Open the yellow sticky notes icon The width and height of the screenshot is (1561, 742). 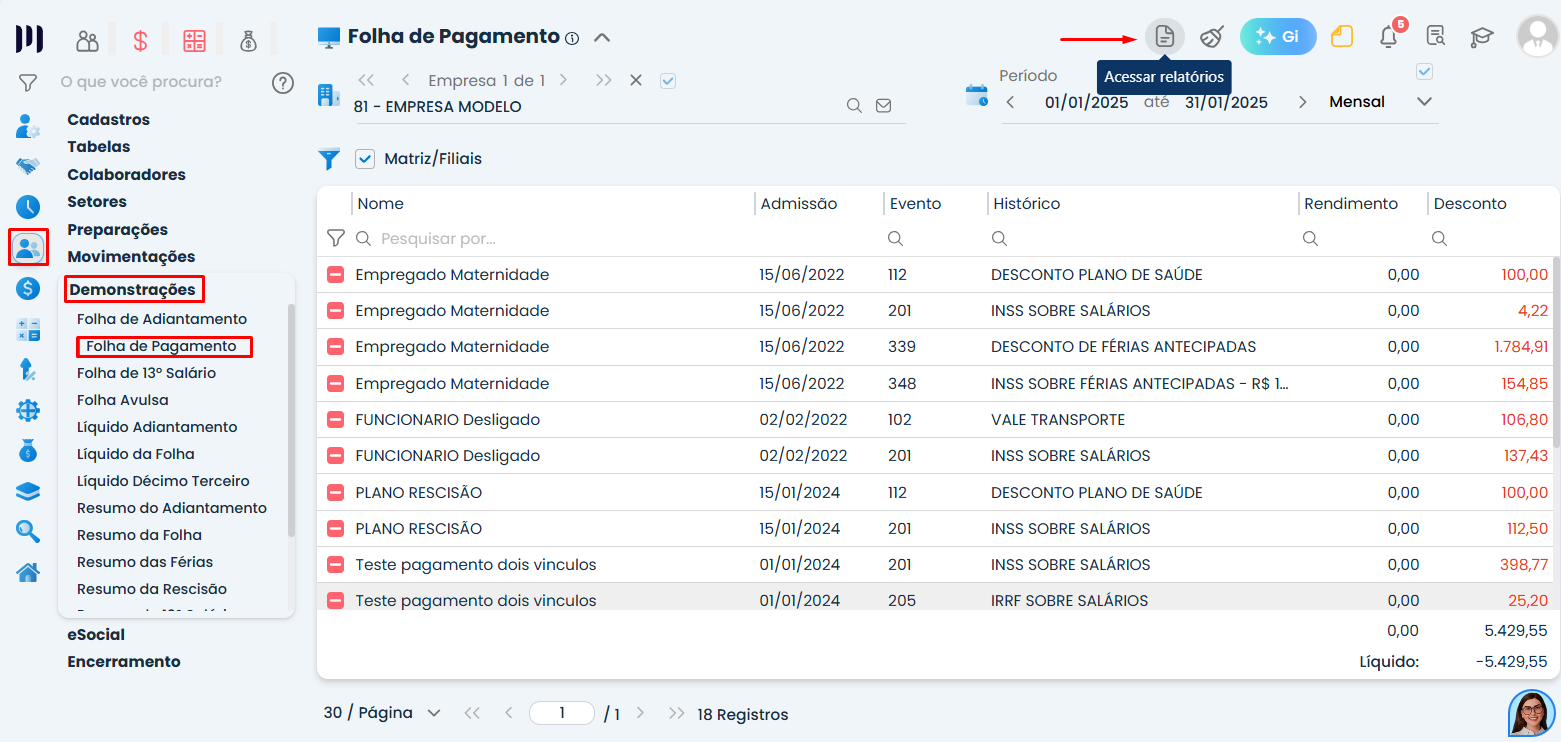tap(1341, 37)
